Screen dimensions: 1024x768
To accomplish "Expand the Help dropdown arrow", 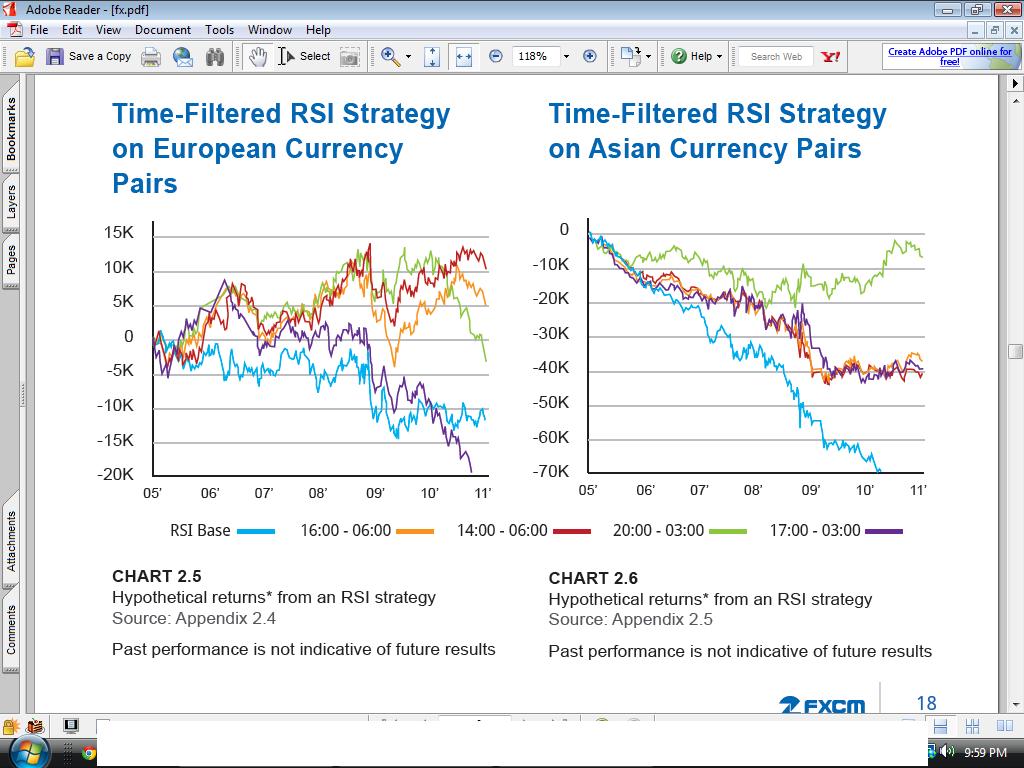I will [720, 57].
